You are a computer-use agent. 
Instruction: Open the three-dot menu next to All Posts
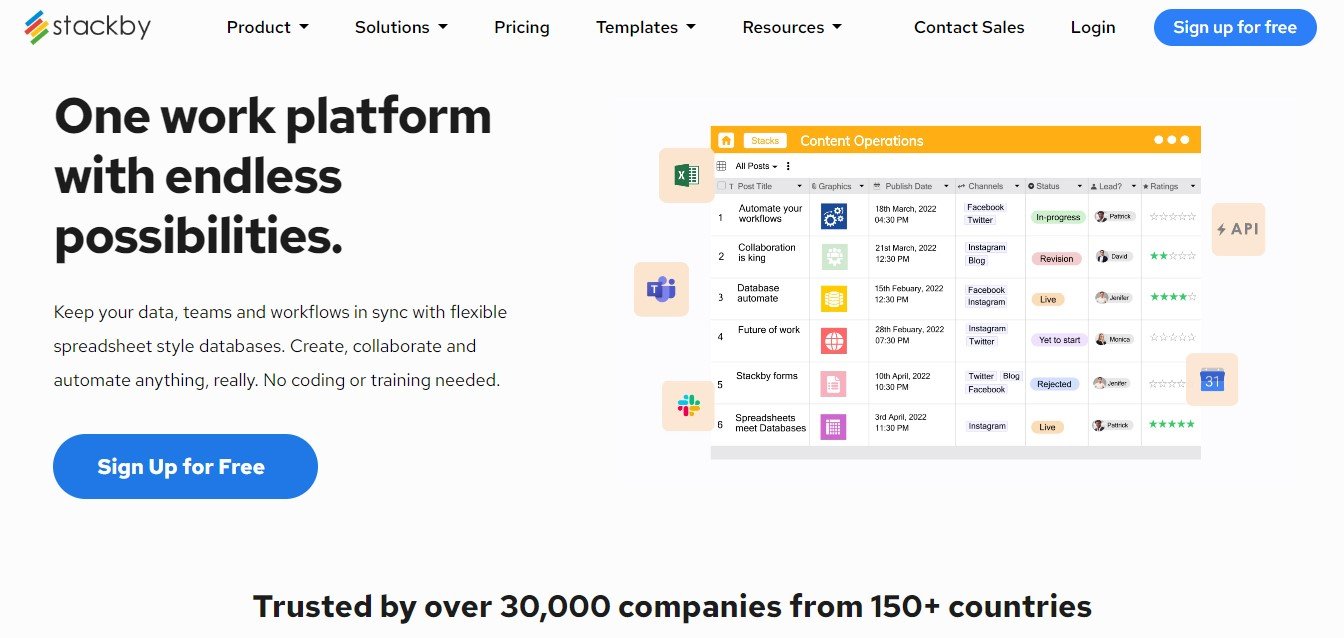pos(788,166)
